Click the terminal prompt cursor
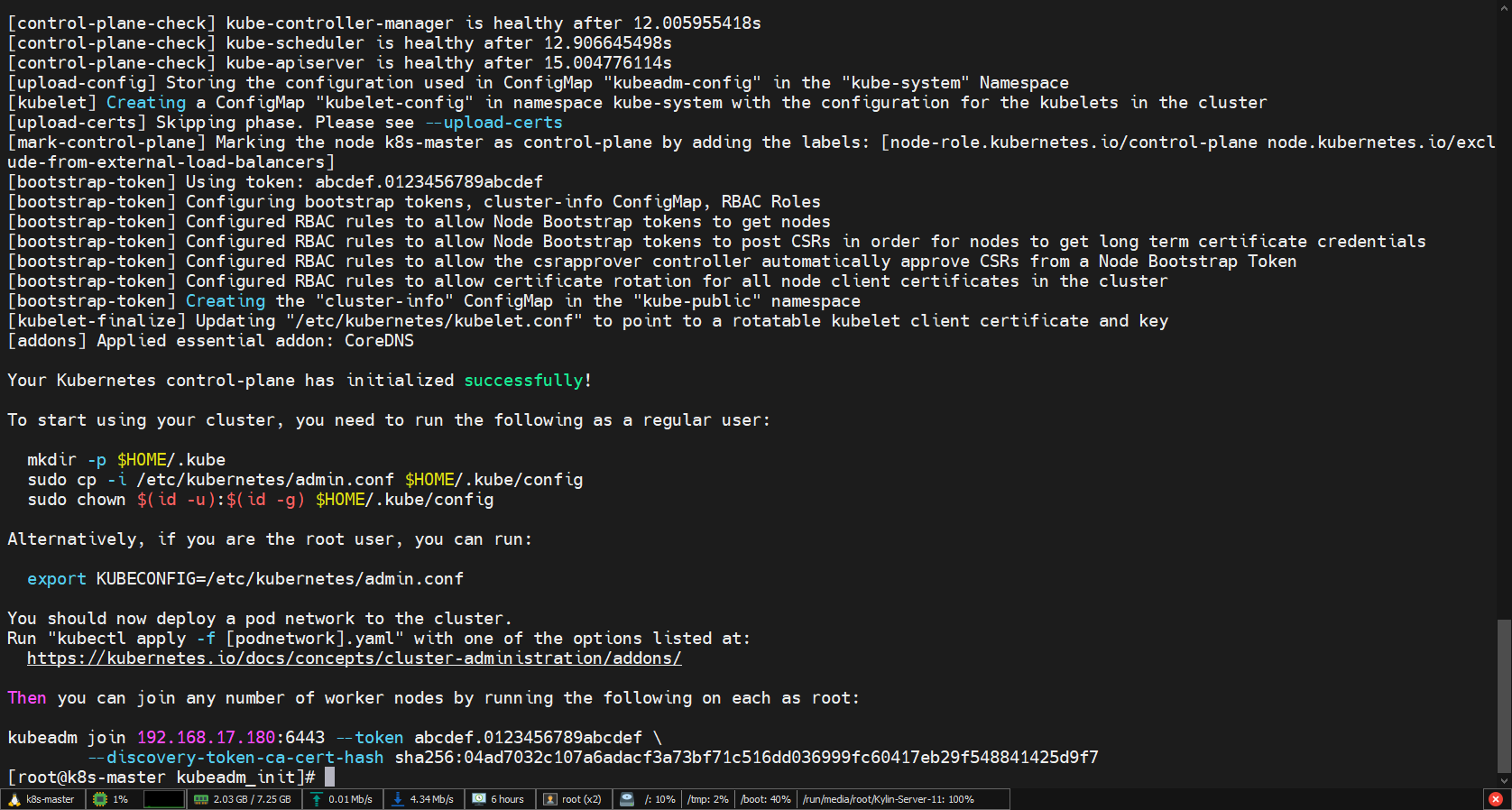This screenshot has width=1512, height=810. (329, 777)
